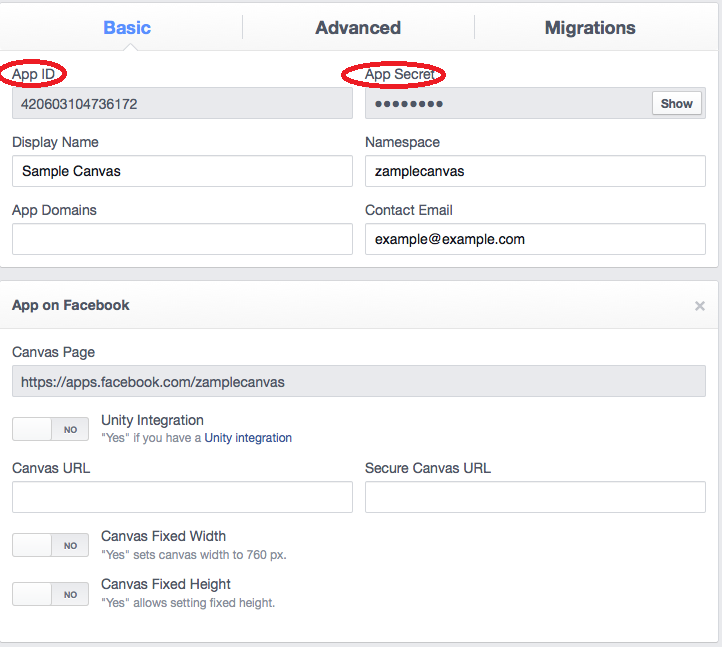Switch to the Basic tab

127,28
